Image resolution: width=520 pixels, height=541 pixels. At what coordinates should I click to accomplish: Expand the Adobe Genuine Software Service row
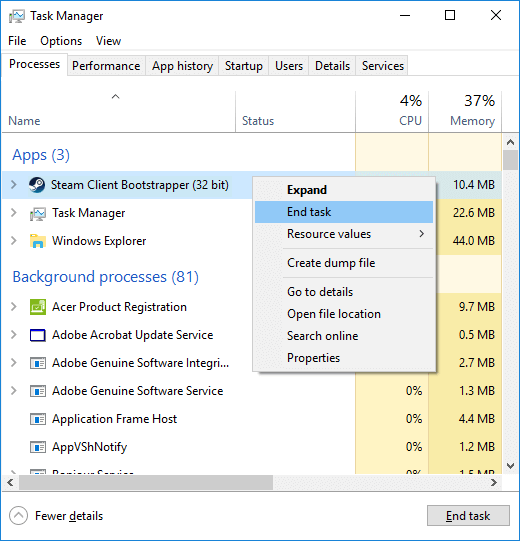pos(14,391)
